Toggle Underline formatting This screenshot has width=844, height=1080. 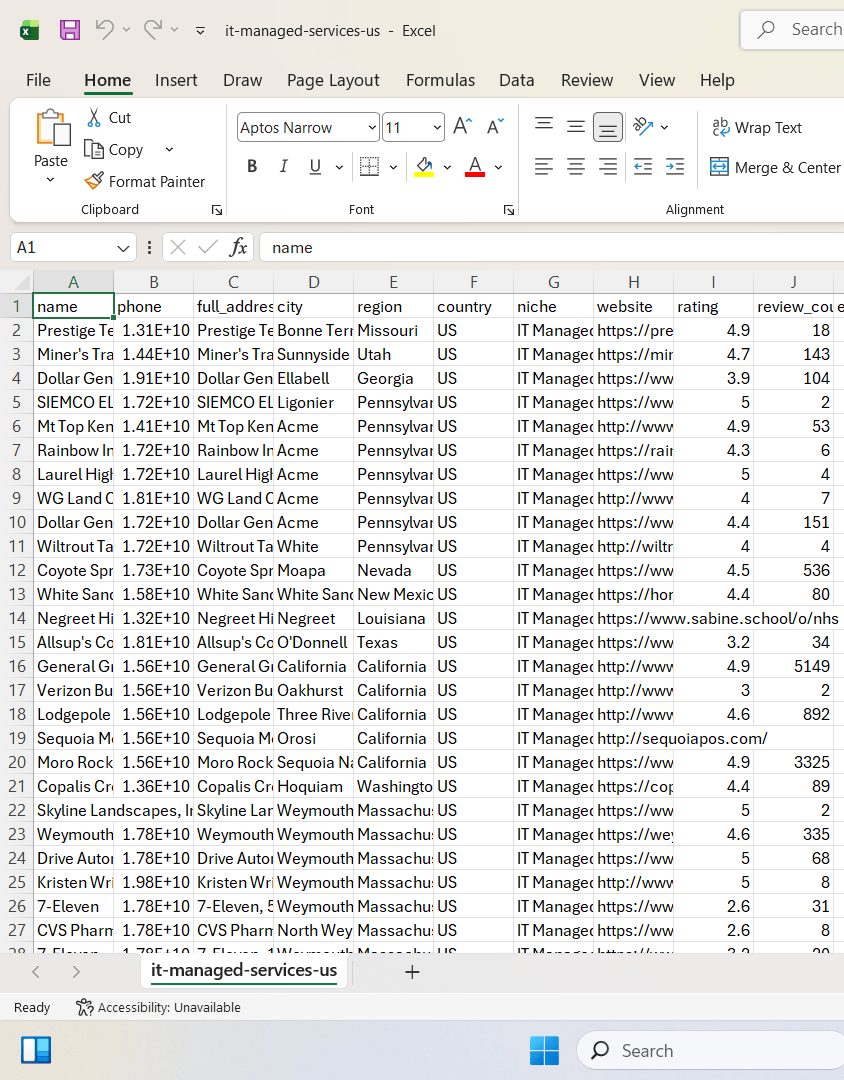[315, 166]
